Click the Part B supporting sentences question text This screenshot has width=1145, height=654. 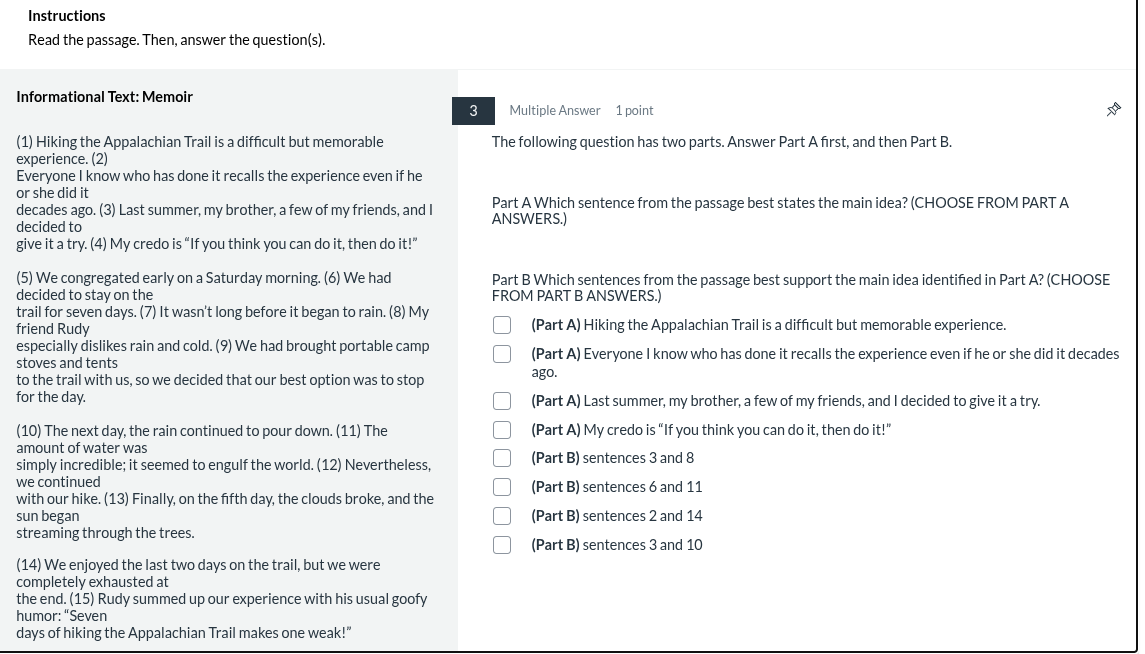coord(800,287)
